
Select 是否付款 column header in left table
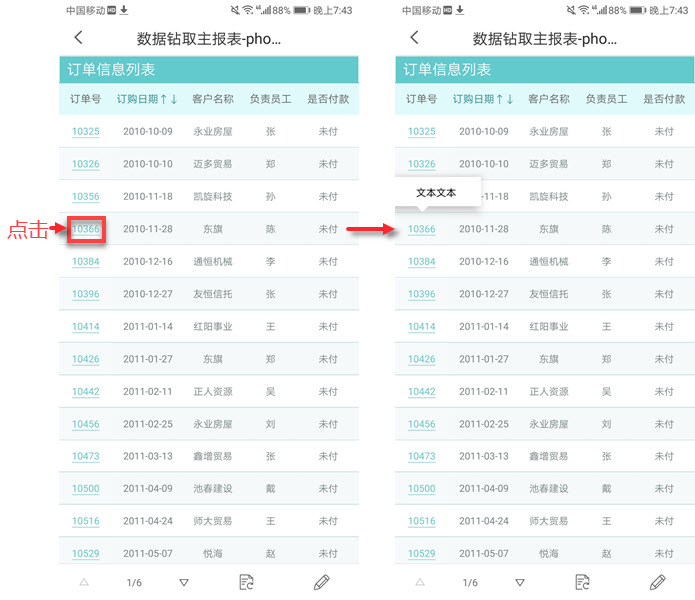coord(328,99)
